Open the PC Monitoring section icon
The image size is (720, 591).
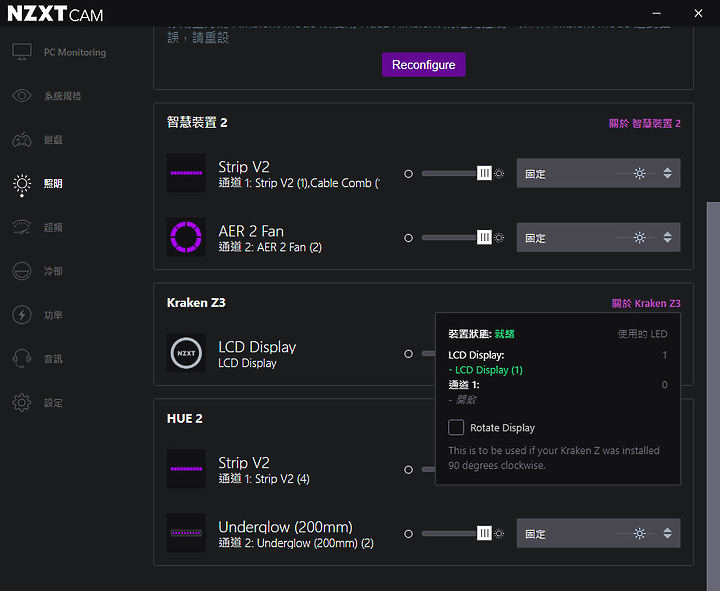coord(22,52)
